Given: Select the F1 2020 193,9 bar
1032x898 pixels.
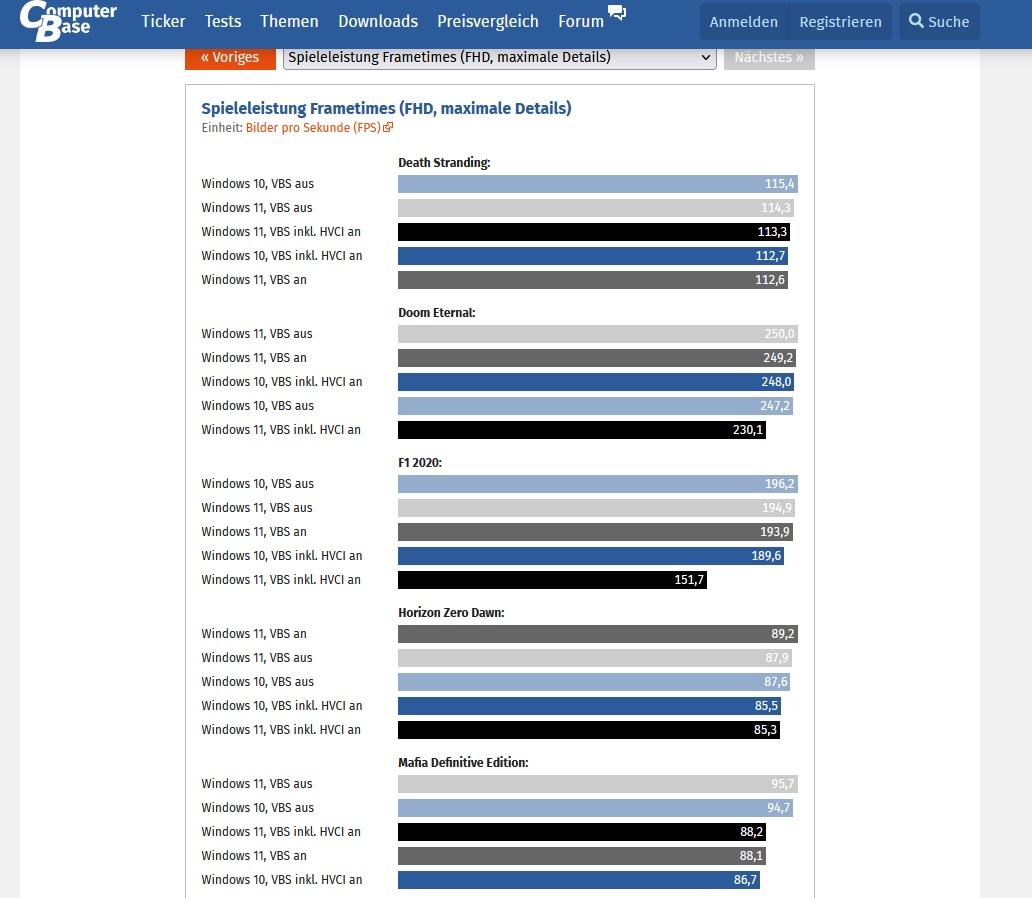Looking at the screenshot, I should pyautogui.click(x=595, y=532).
